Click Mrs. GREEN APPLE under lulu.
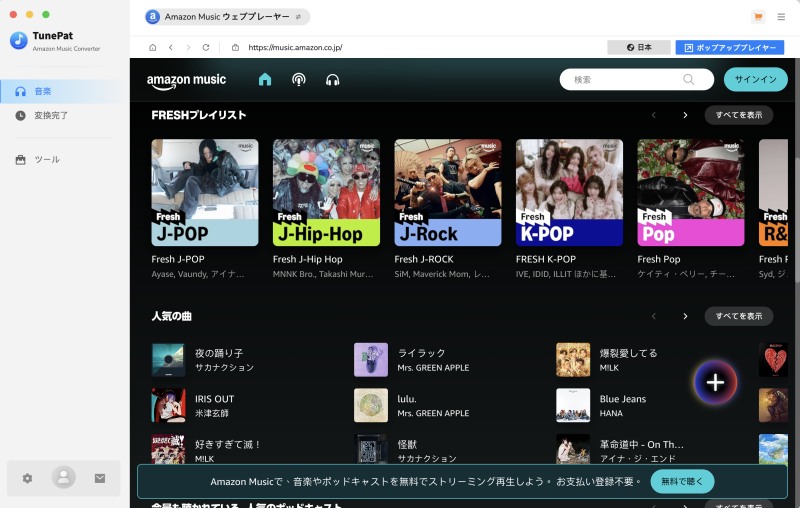 433,413
